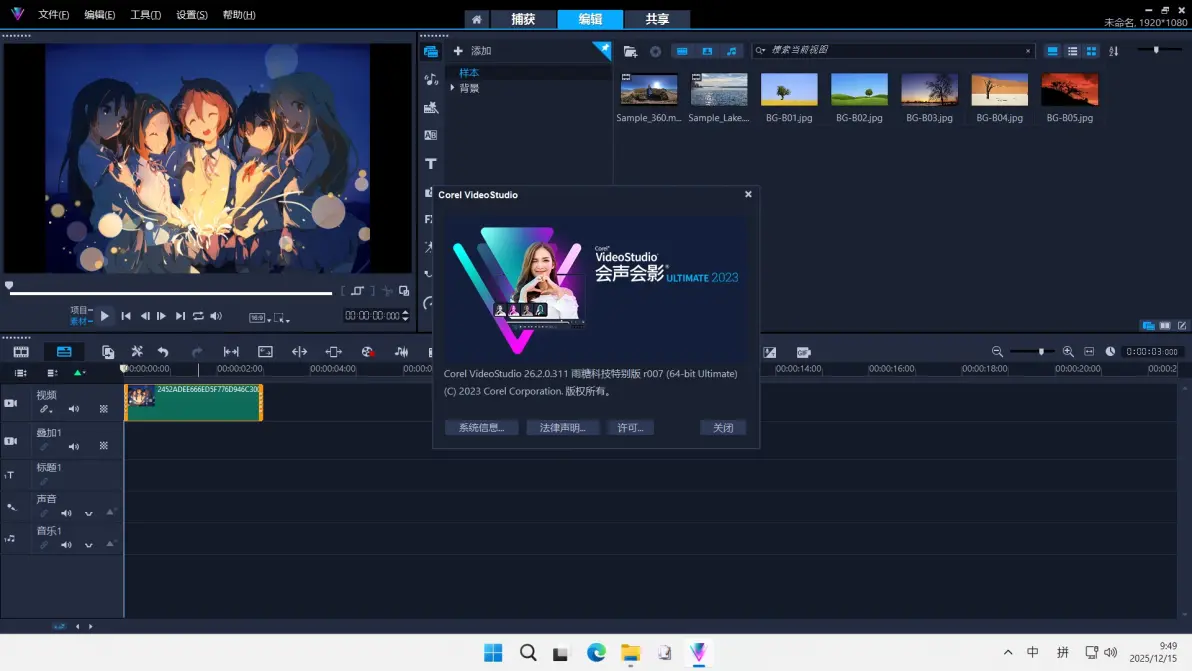Toggle track transparency on the 视频 track

(103, 409)
